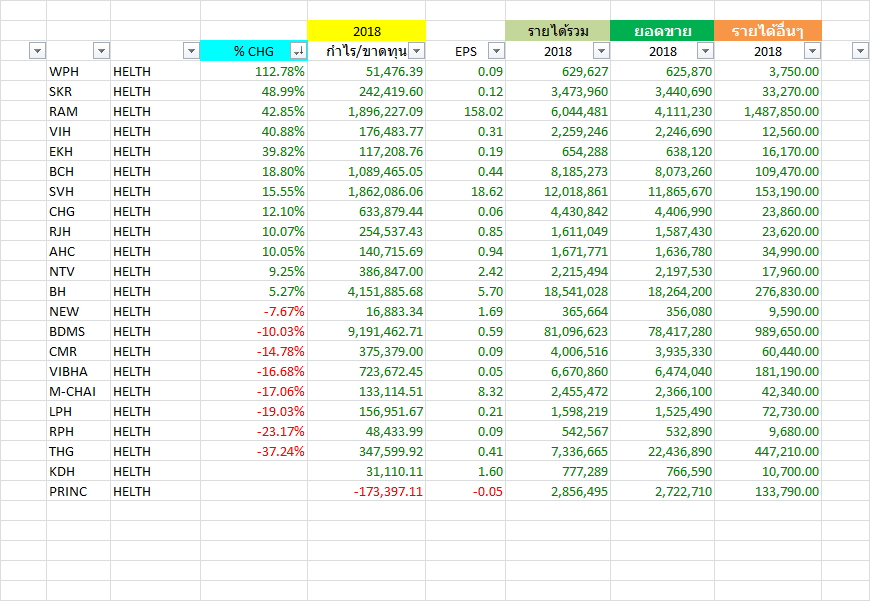
Task: Select the VIBHA ticker cell
Action: click(x=78, y=371)
